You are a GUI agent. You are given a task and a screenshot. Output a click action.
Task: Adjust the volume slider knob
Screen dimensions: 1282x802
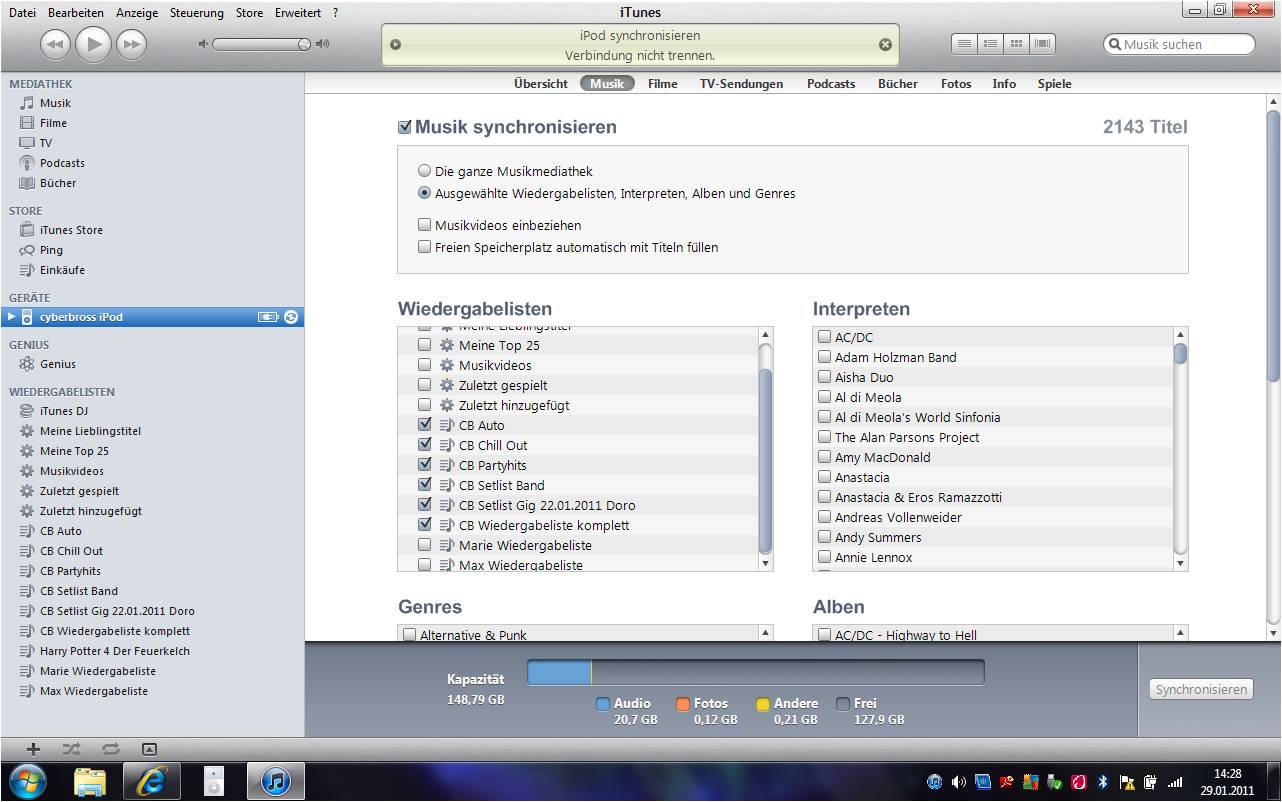[304, 44]
